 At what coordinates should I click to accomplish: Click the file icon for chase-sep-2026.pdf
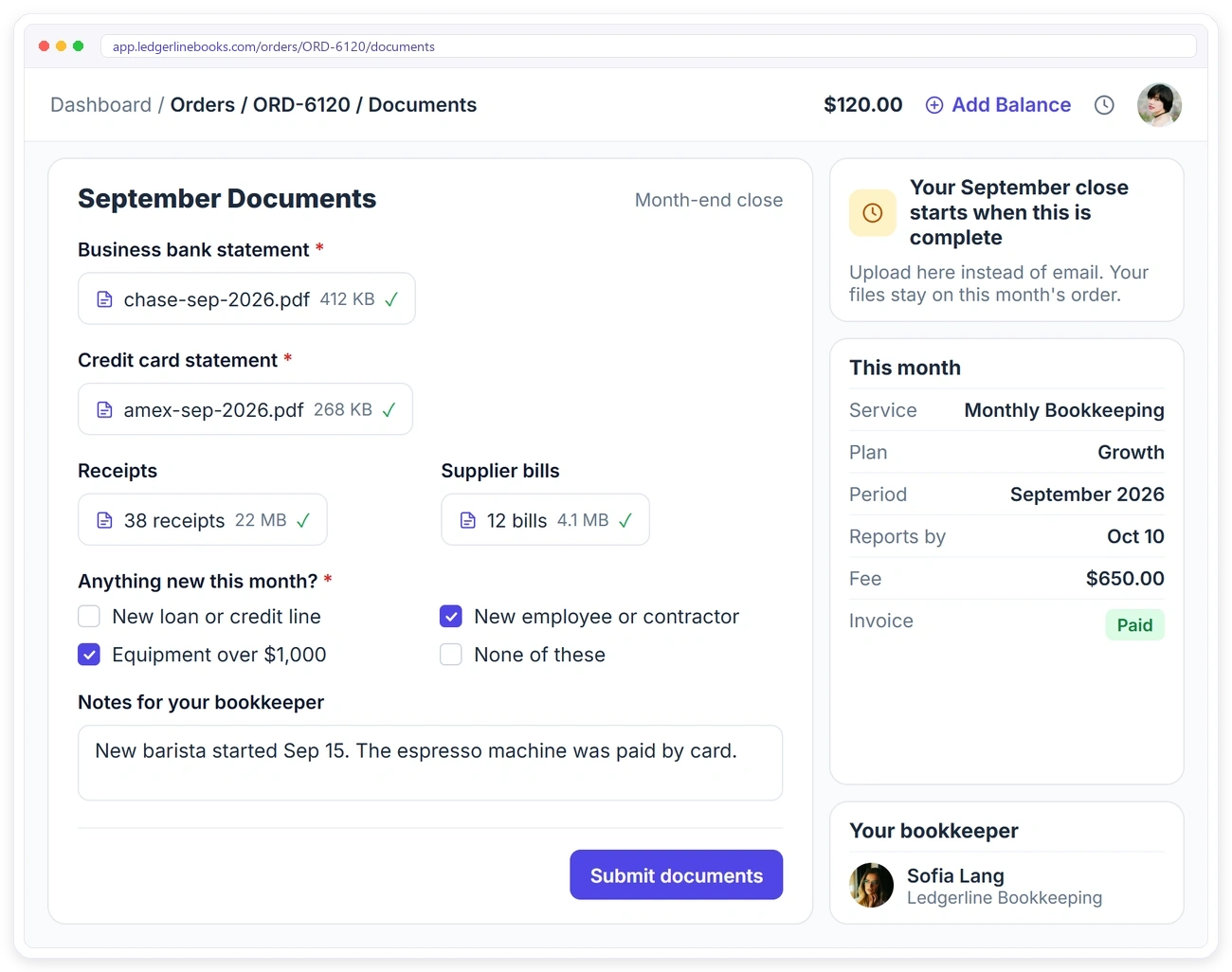click(105, 299)
